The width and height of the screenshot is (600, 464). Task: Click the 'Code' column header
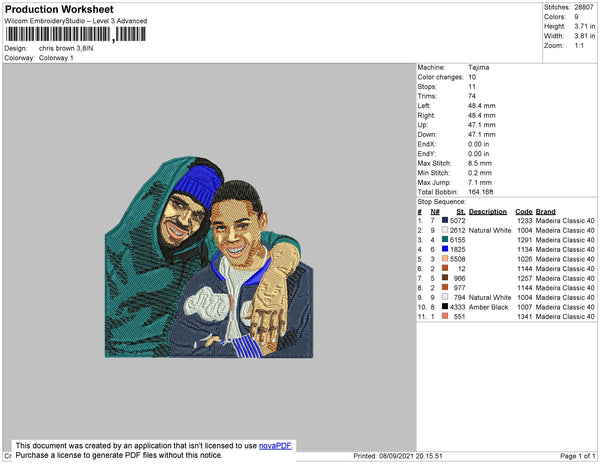tap(523, 212)
